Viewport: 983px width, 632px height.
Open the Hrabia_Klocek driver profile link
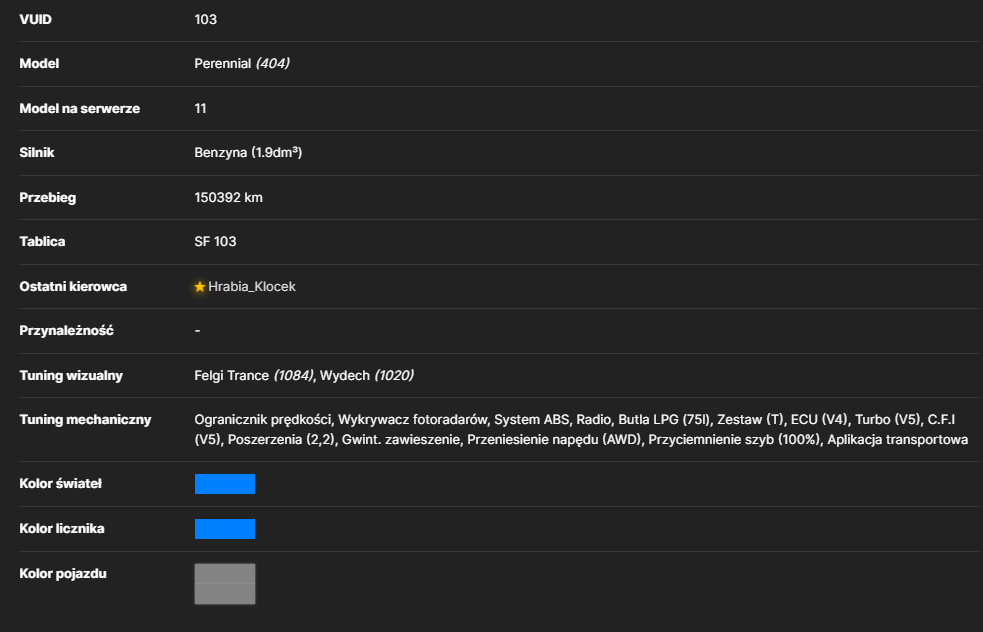click(x=251, y=287)
